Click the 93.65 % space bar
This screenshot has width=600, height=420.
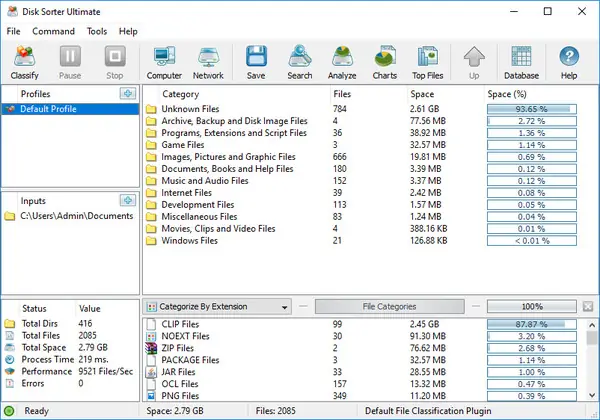coord(532,109)
